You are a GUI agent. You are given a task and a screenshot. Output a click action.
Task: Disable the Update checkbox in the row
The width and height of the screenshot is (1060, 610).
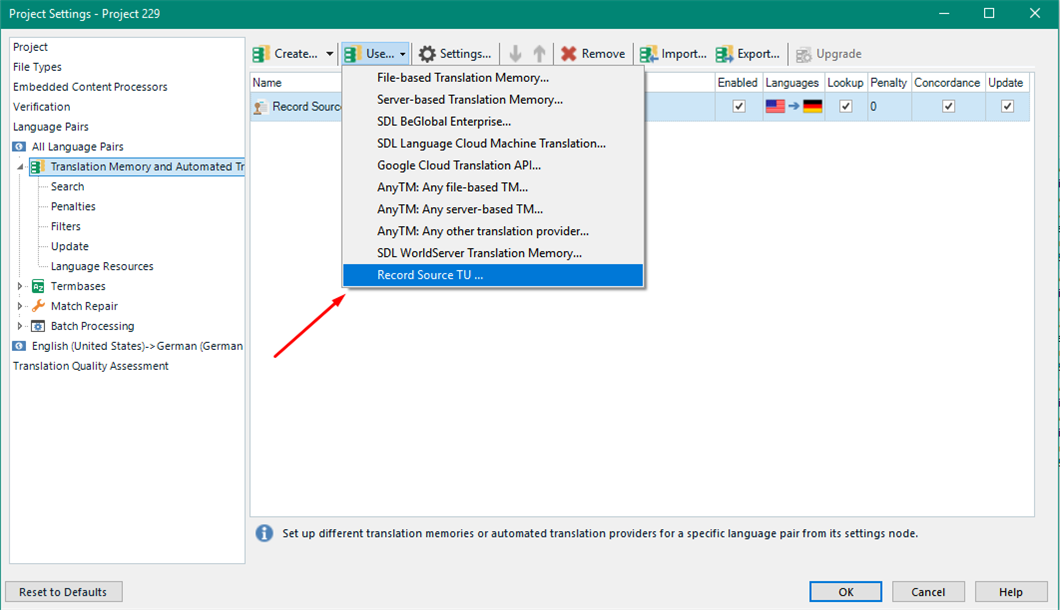pyautogui.click(x=1007, y=107)
